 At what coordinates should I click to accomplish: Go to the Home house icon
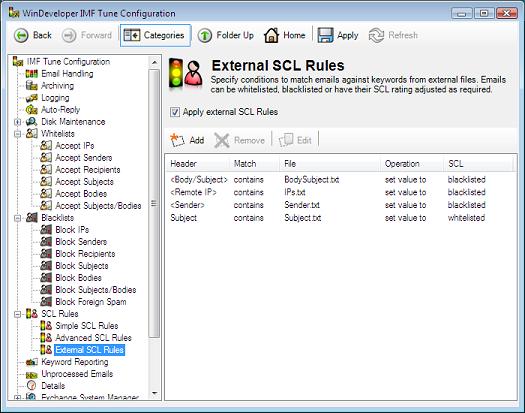(271, 35)
